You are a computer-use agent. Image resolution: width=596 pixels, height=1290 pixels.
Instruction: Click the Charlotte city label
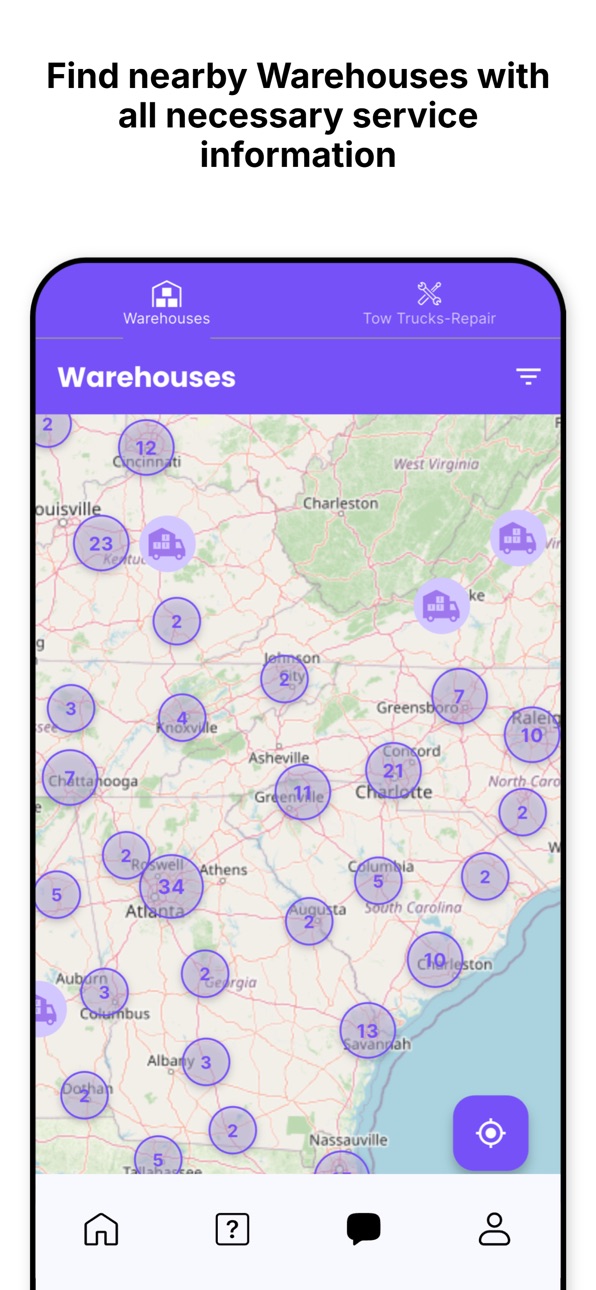click(394, 792)
